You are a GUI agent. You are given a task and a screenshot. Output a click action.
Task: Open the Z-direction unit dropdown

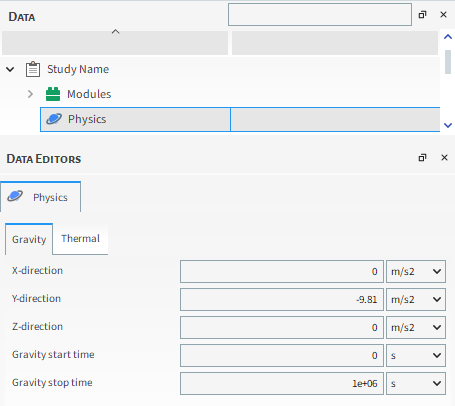click(416, 328)
